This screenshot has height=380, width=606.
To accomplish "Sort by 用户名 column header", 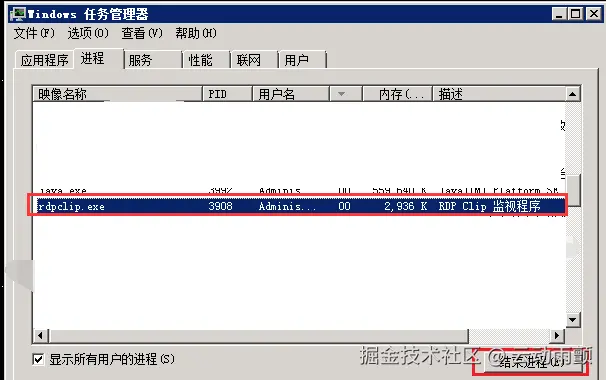I will 291,94.
